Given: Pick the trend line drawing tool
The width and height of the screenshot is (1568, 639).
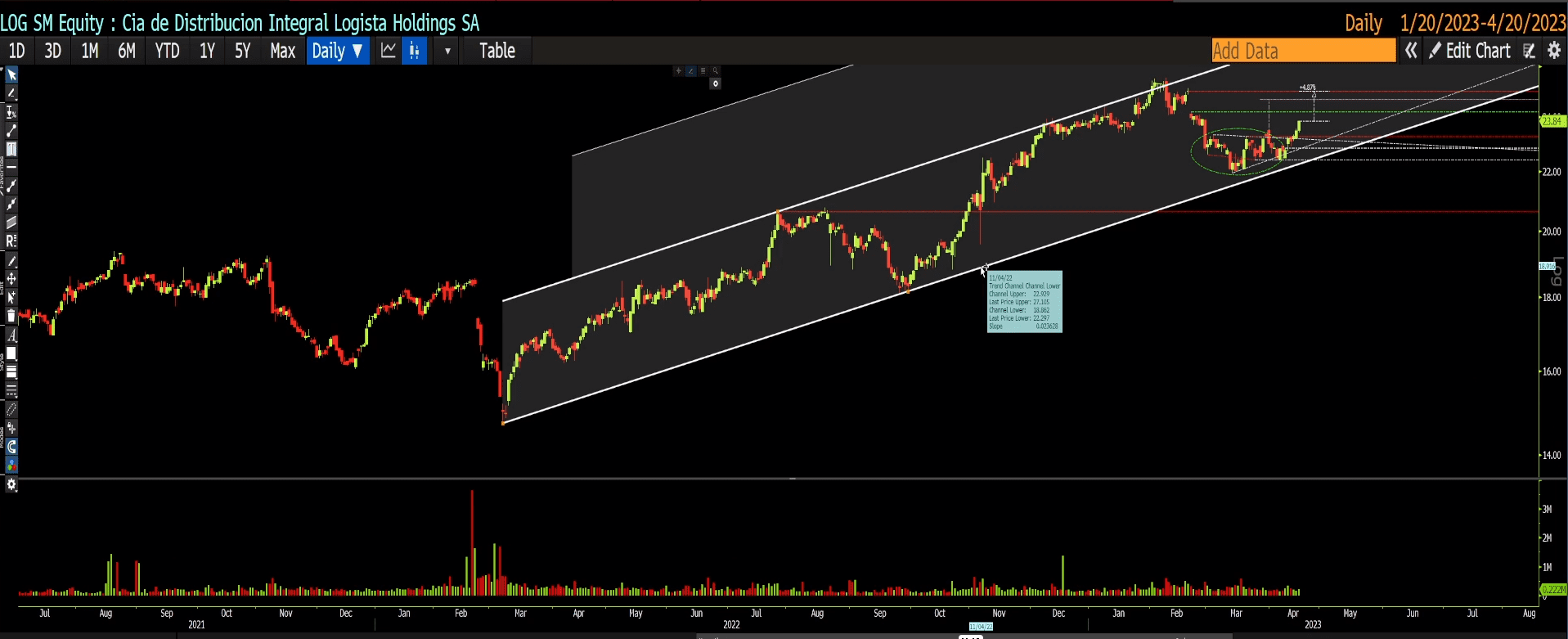Looking at the screenshot, I should [11, 131].
